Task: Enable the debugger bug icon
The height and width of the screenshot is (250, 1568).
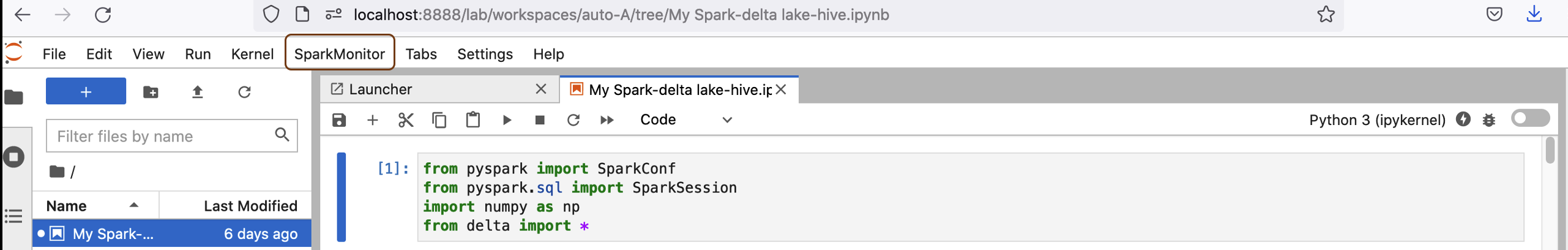Action: click(1488, 120)
